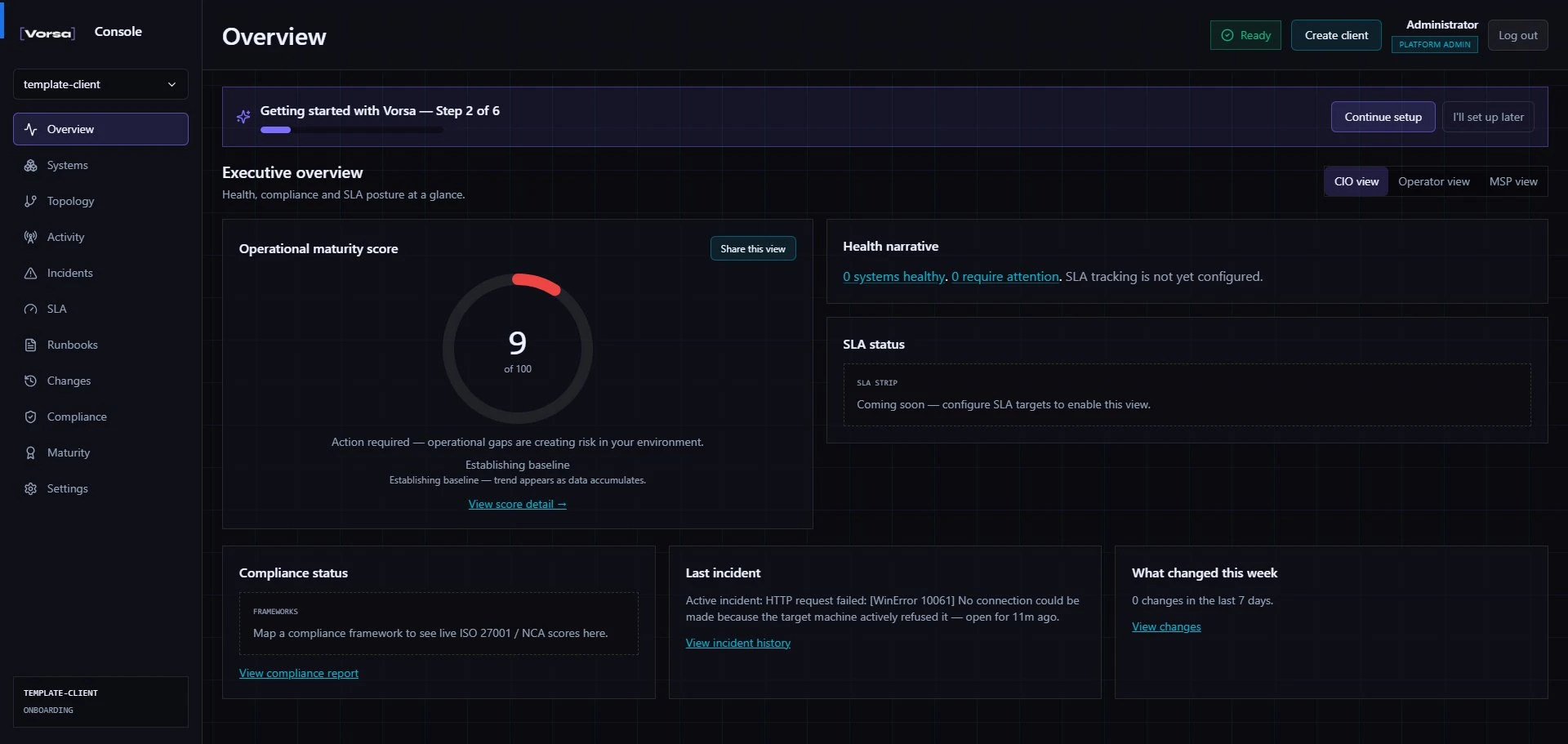Dismiss with I'll set up later
This screenshot has height=744, width=1568.
(x=1488, y=117)
